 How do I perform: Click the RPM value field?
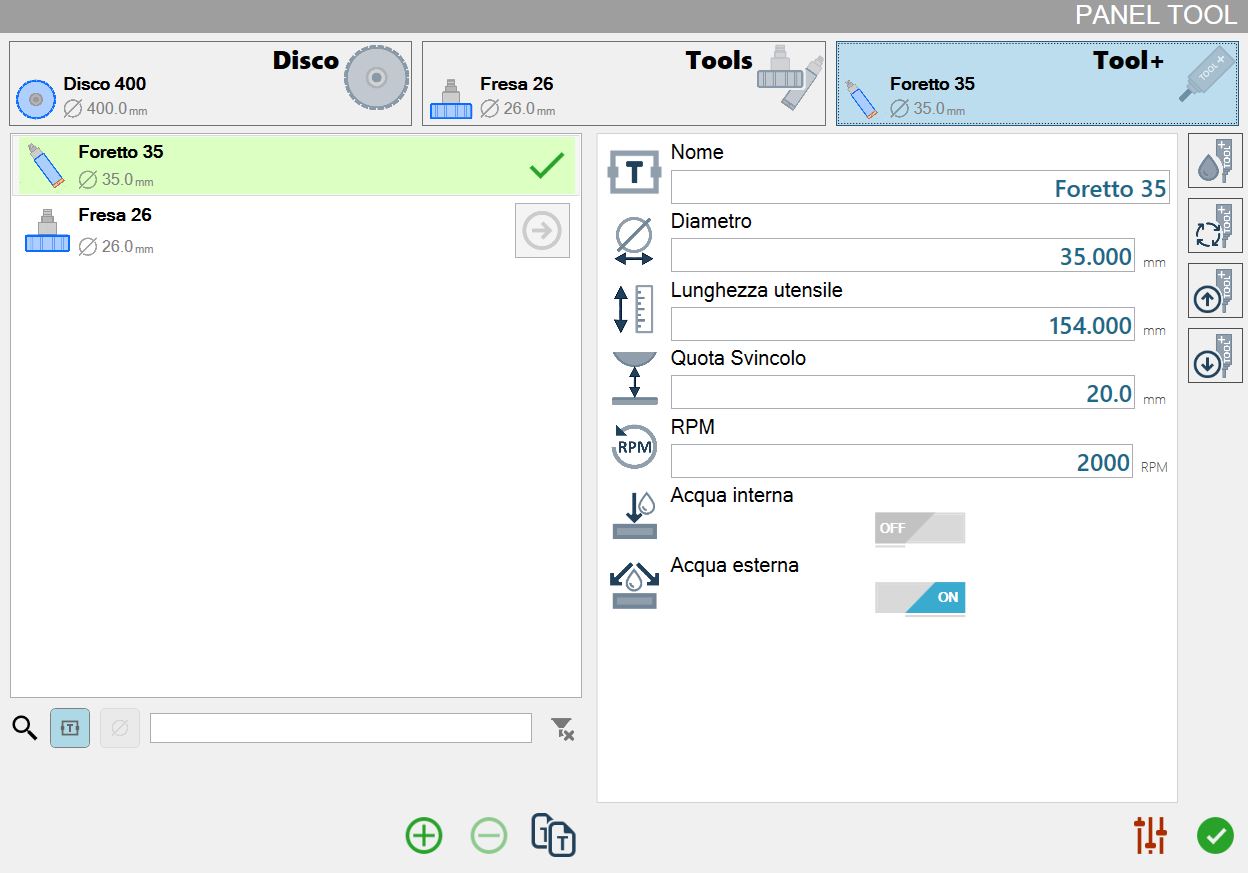point(901,461)
